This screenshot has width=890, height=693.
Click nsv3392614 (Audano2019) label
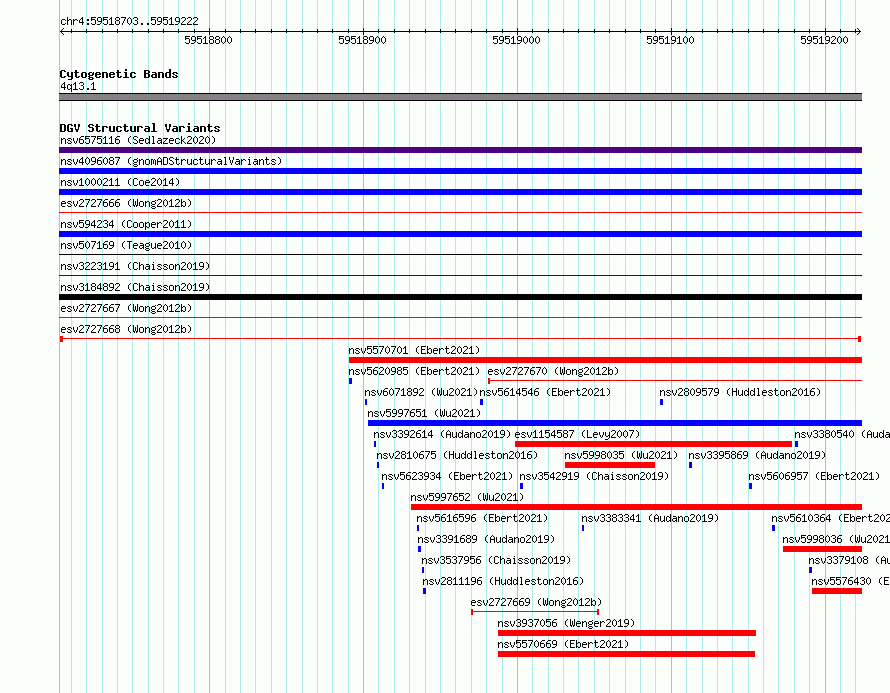(442, 434)
